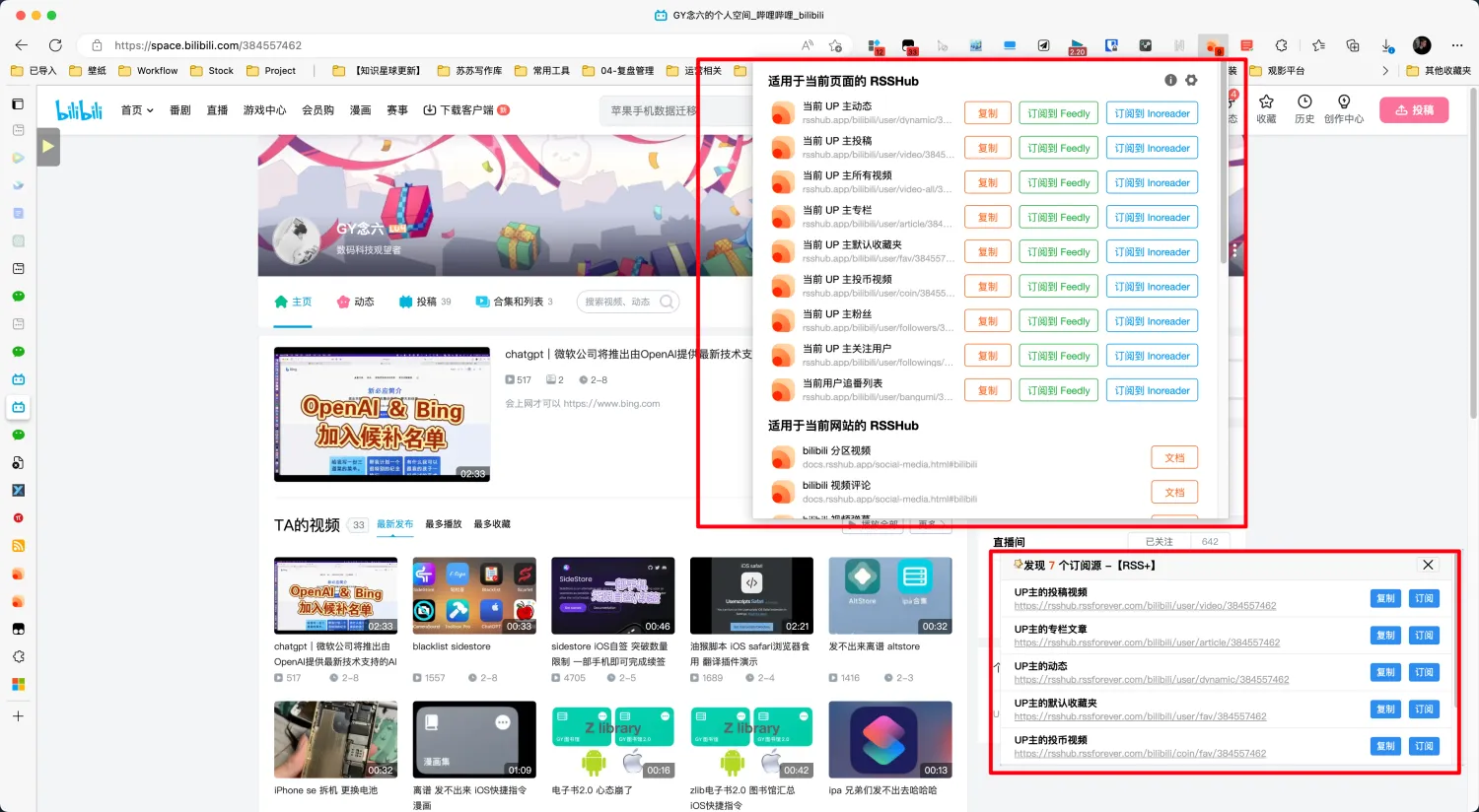Switch to the 主页 tab of UP space

293,302
